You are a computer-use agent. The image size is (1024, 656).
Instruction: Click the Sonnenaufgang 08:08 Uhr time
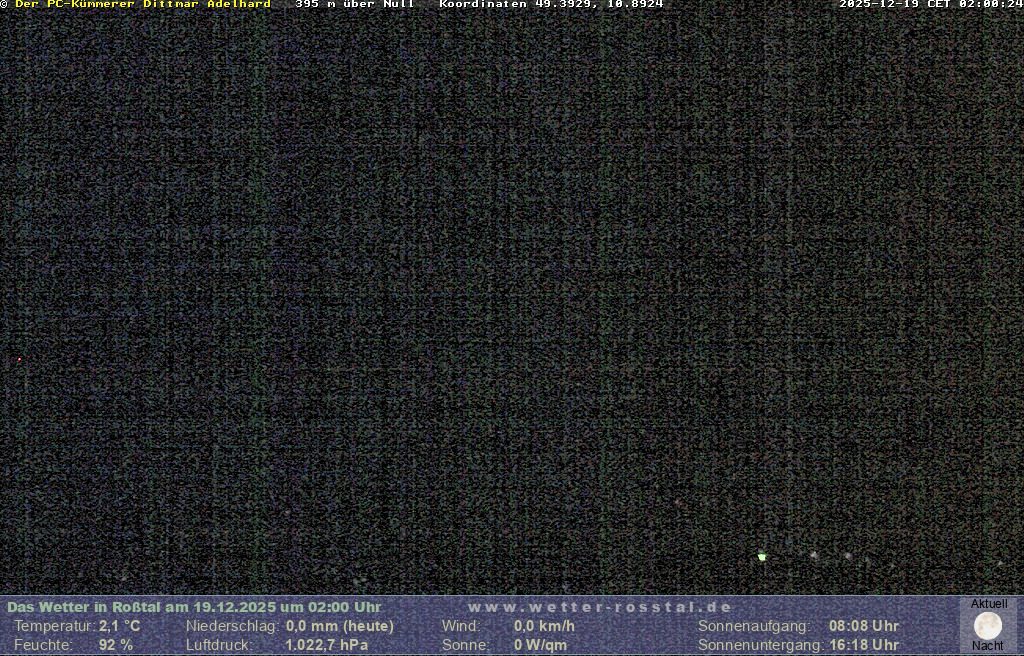863,626
